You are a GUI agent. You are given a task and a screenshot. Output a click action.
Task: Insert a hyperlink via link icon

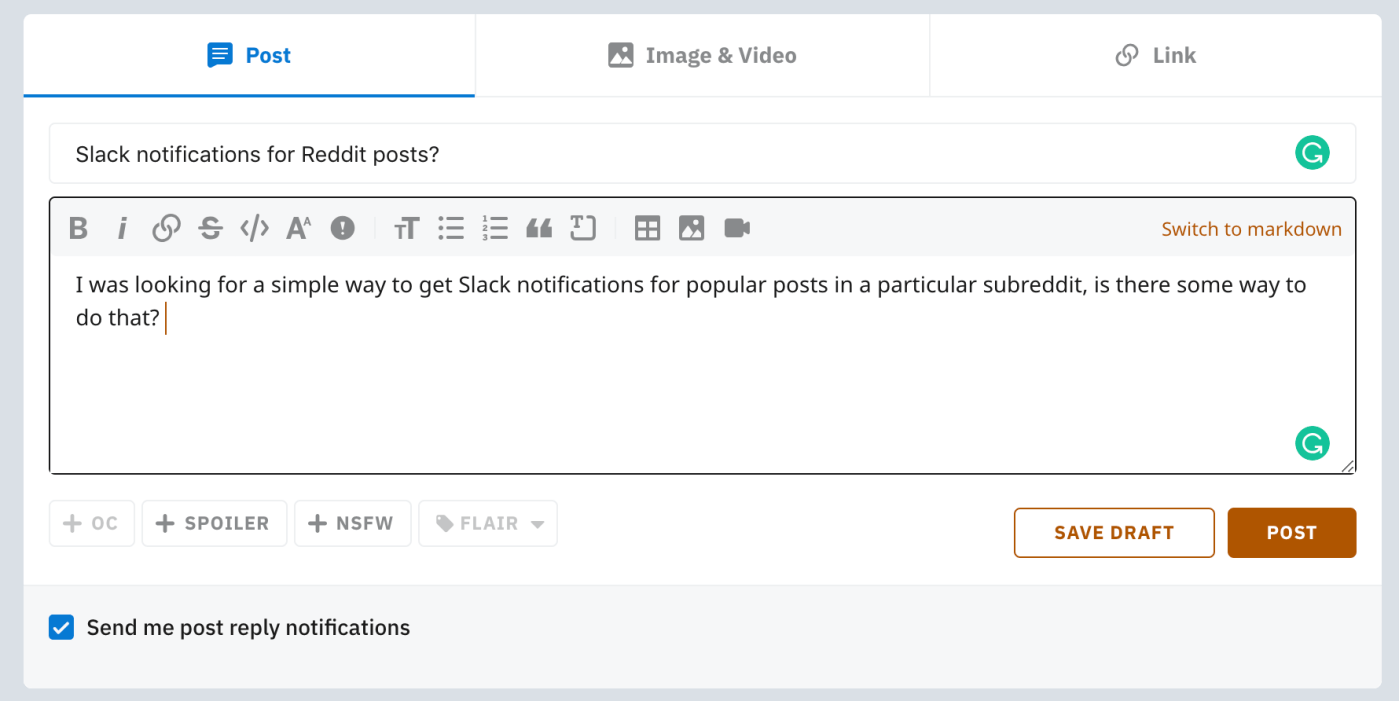pos(166,229)
